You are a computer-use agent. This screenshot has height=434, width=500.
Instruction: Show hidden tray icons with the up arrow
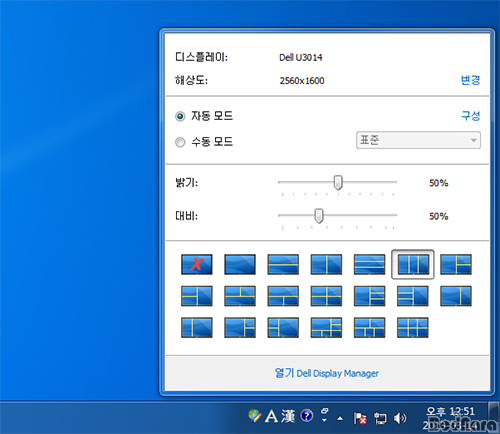click(x=340, y=418)
